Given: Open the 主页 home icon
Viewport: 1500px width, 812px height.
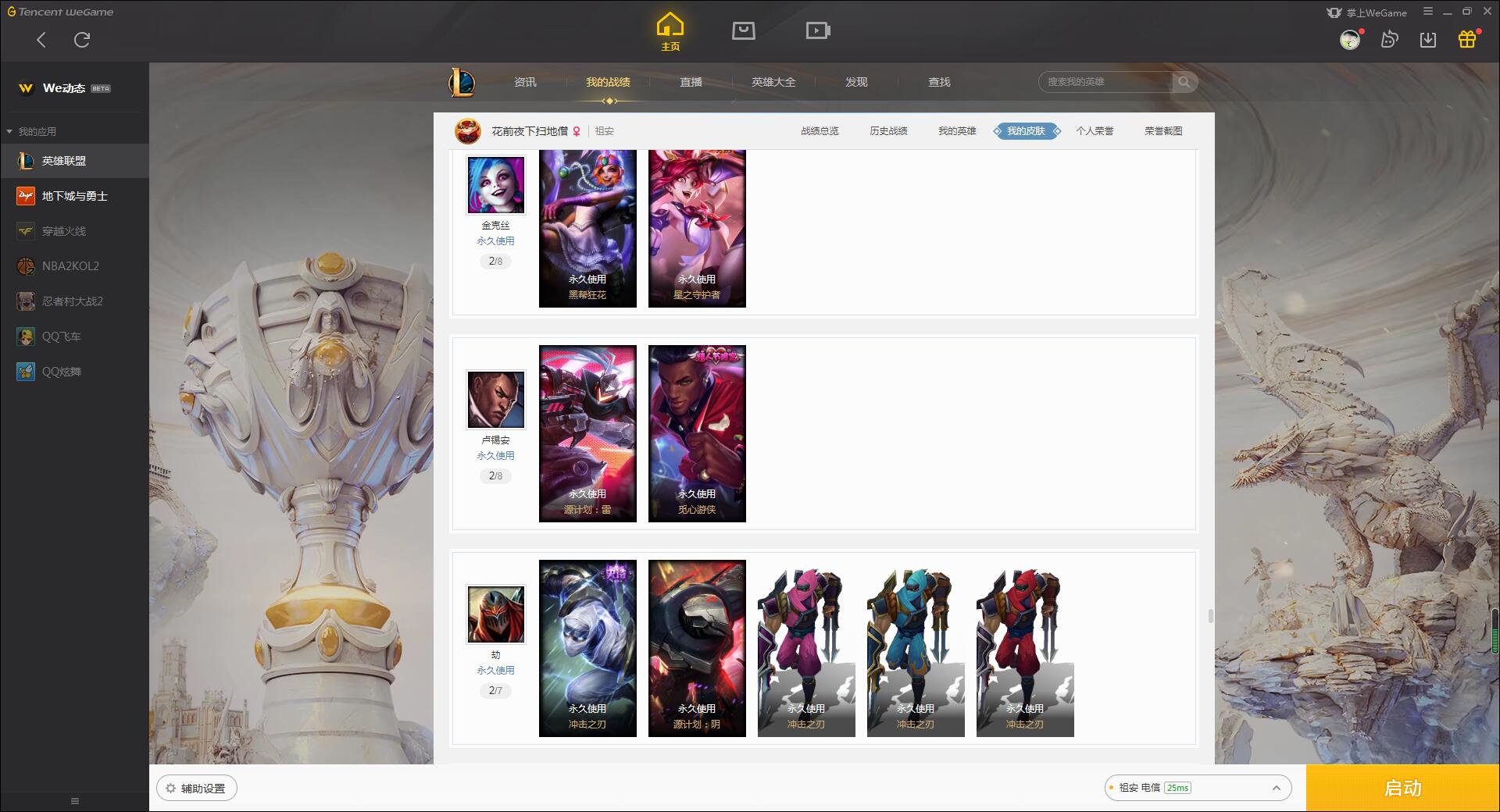Looking at the screenshot, I should (670, 32).
